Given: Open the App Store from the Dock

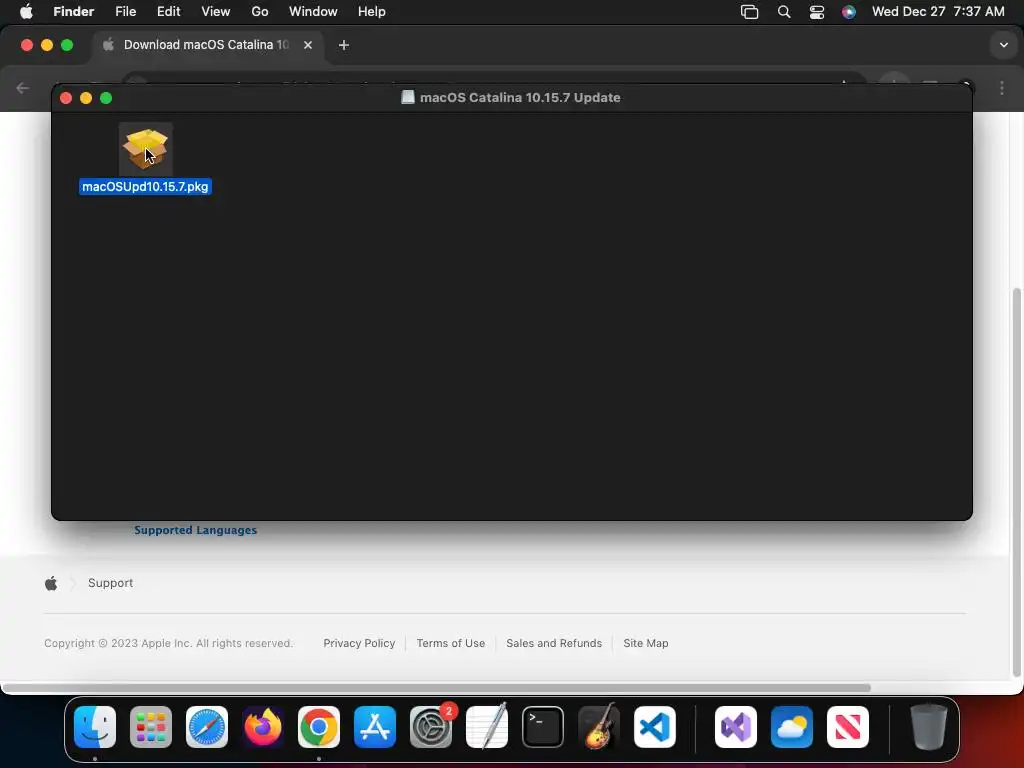Looking at the screenshot, I should coord(375,727).
